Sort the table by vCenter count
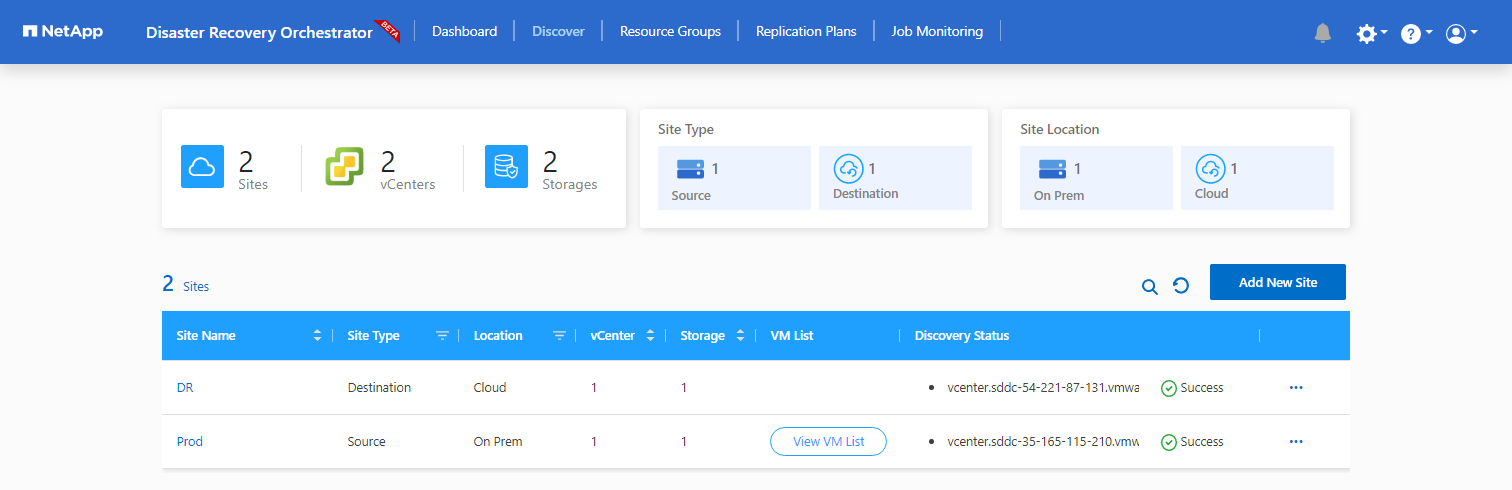This screenshot has height=490, width=1512. [x=650, y=336]
